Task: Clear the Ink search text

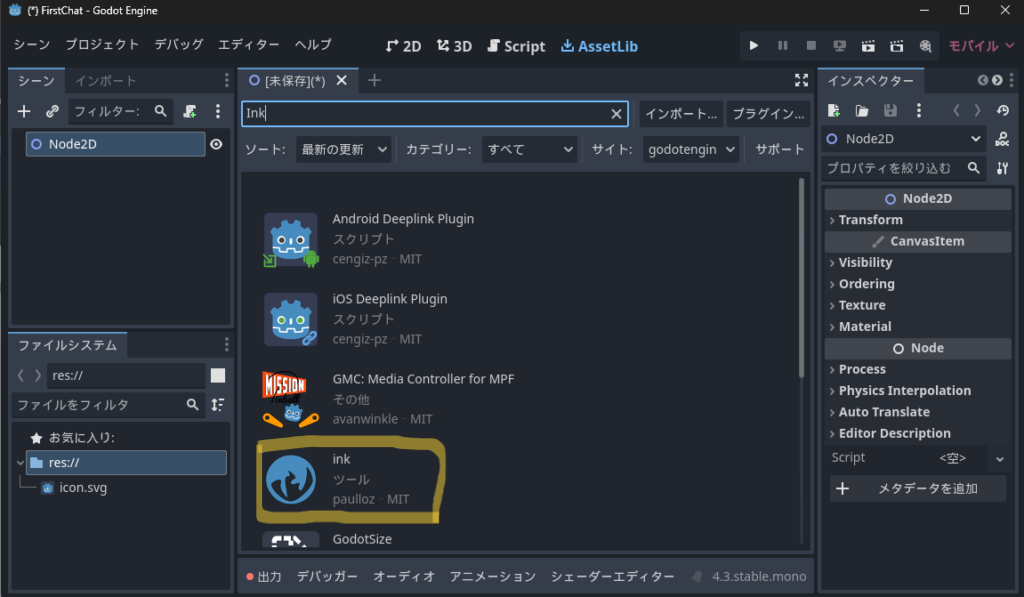Action: tap(616, 114)
